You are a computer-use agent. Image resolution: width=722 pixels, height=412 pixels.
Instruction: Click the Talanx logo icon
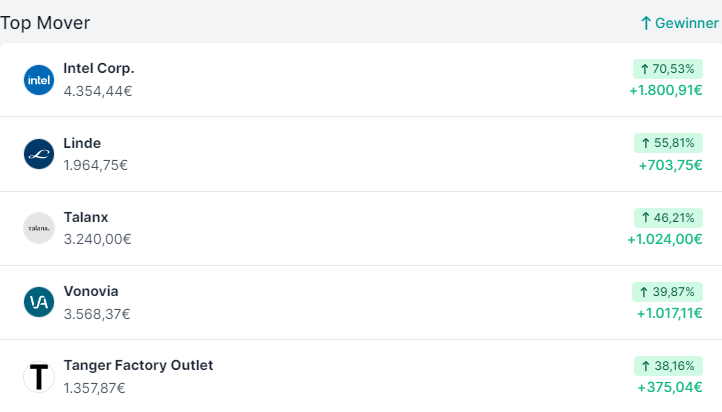click(x=38, y=228)
